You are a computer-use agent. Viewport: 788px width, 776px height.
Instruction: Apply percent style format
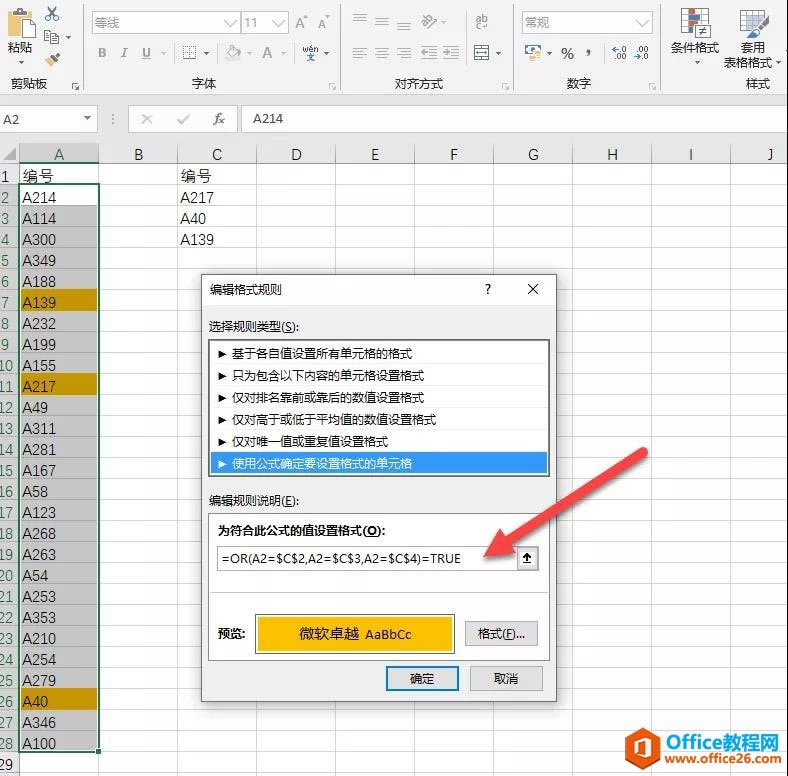point(567,53)
